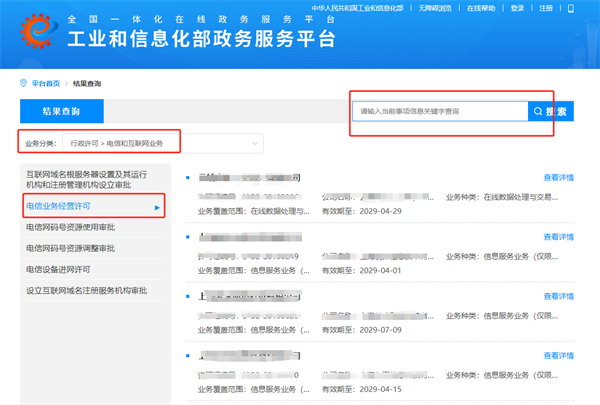Viewport: 600px width, 405px height.
Task: Click the 工业和信息化部政务服务平台 title
Action: [x=202, y=39]
